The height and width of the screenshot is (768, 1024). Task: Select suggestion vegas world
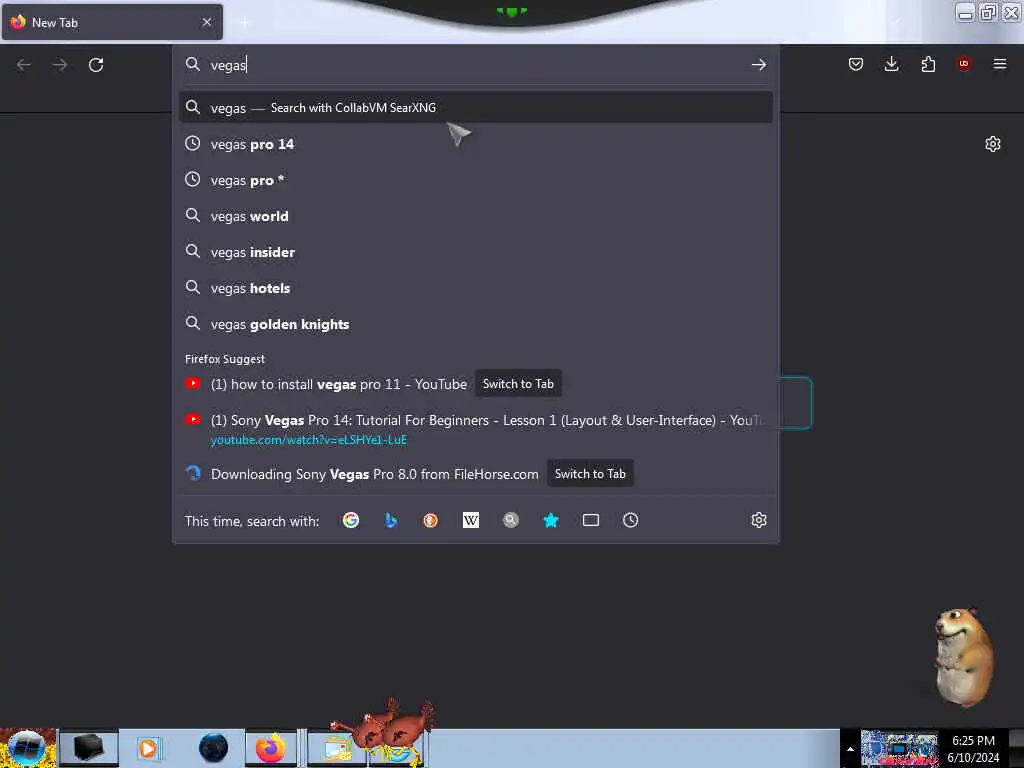(x=475, y=216)
